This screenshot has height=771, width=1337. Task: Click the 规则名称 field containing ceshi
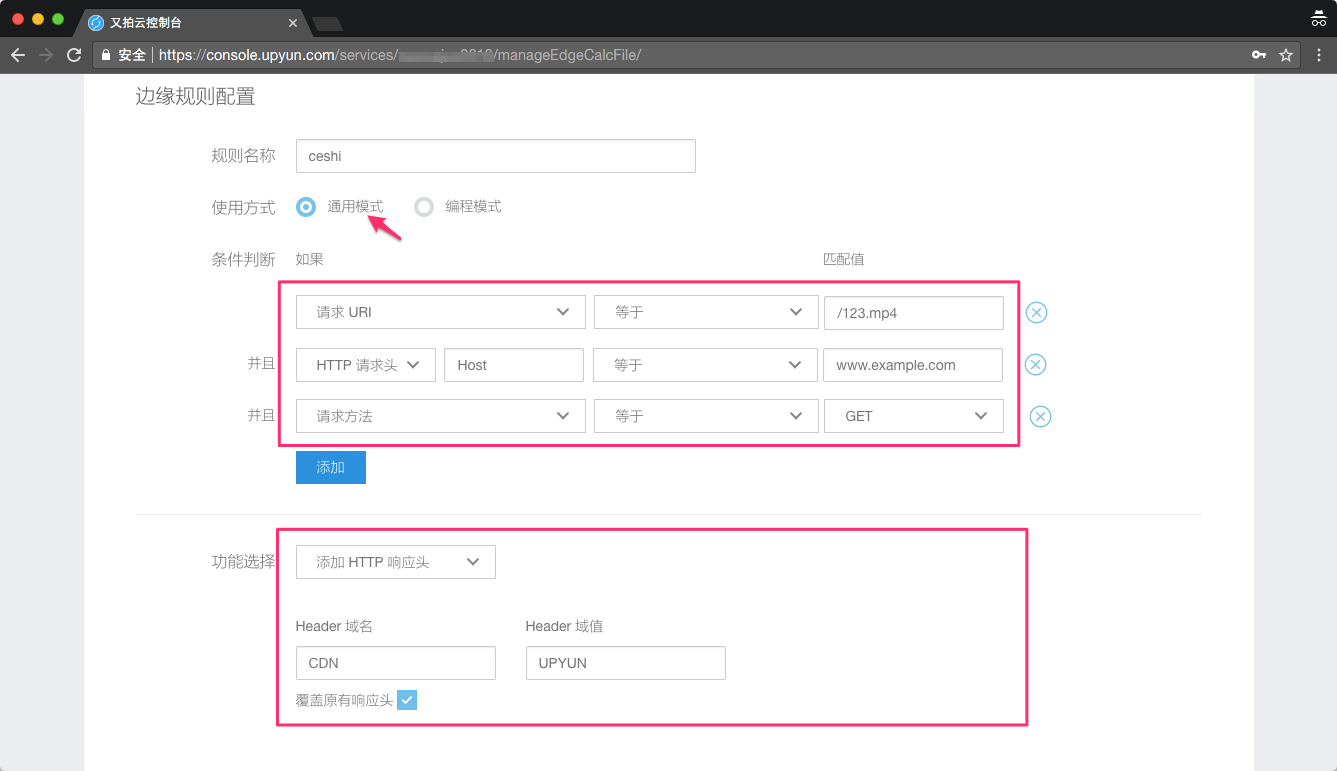pos(495,156)
